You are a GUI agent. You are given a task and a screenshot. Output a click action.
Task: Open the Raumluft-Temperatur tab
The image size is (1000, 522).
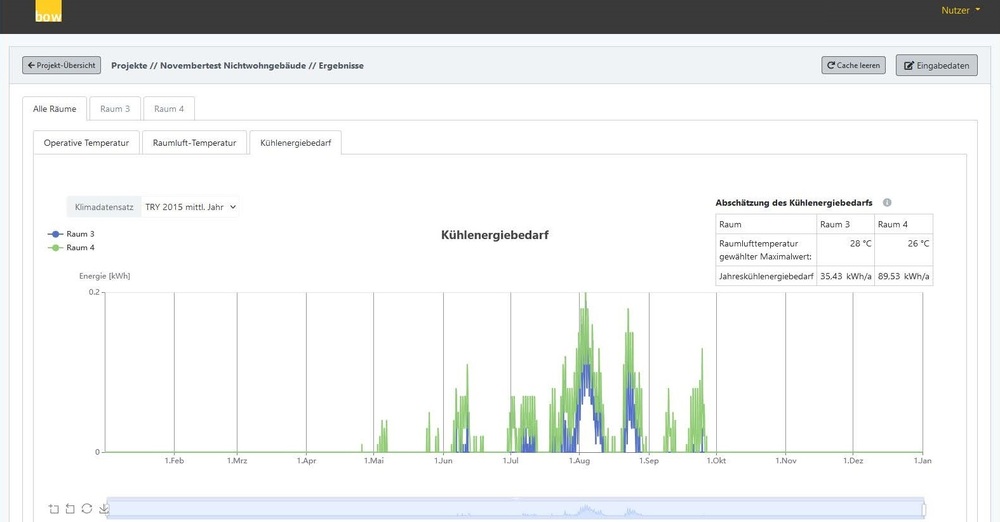coord(194,143)
